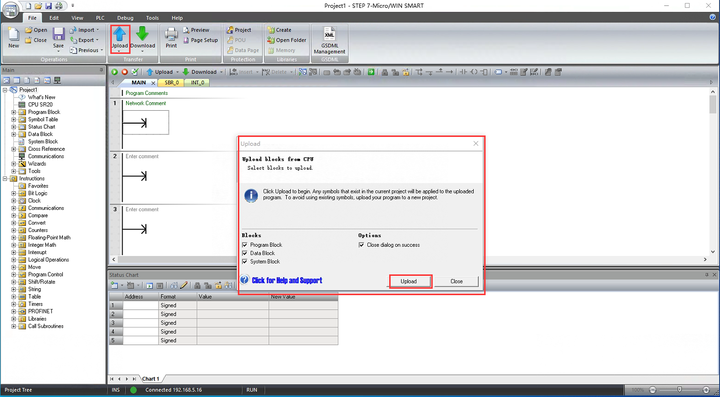Select Communications under Project1 tree

pos(46,156)
